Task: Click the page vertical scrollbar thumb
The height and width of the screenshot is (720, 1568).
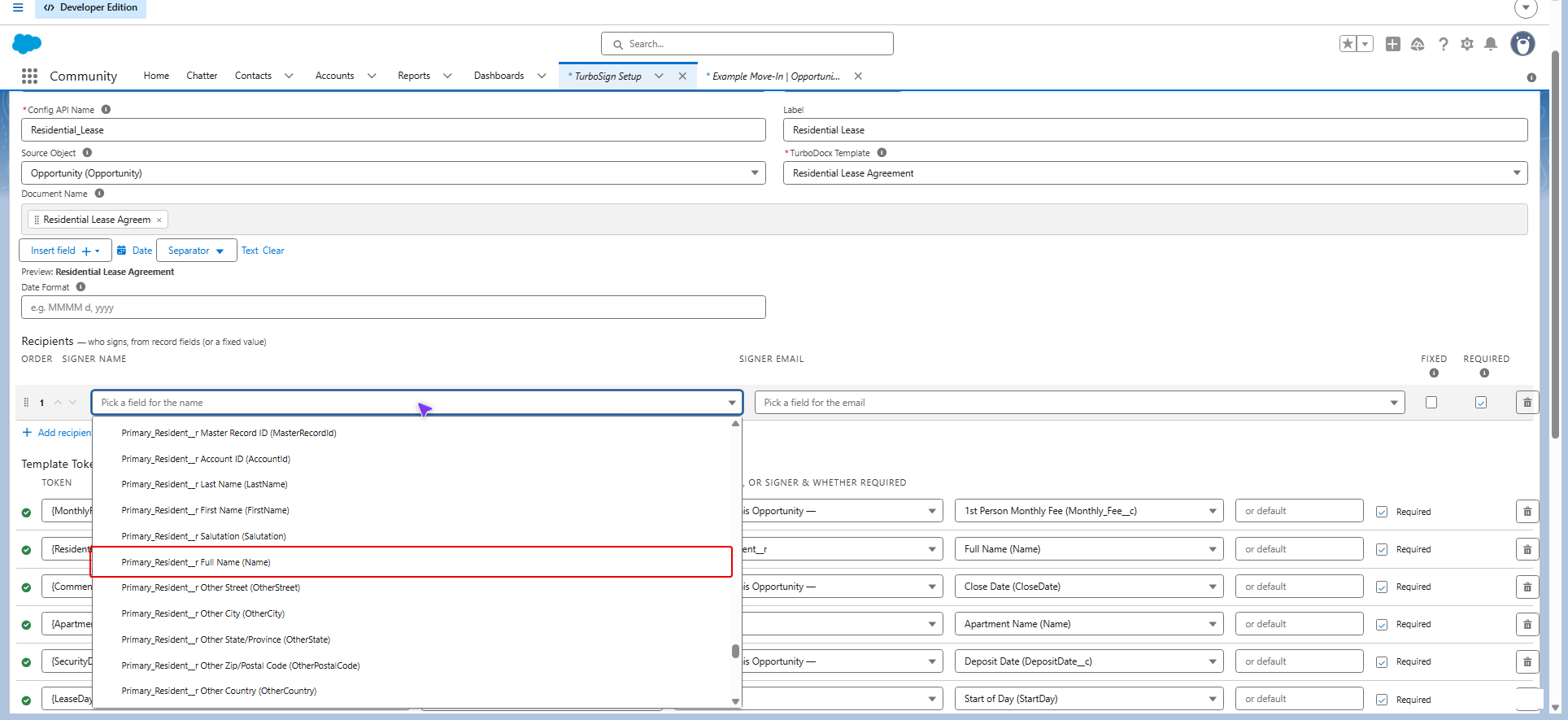Action: (1555, 244)
